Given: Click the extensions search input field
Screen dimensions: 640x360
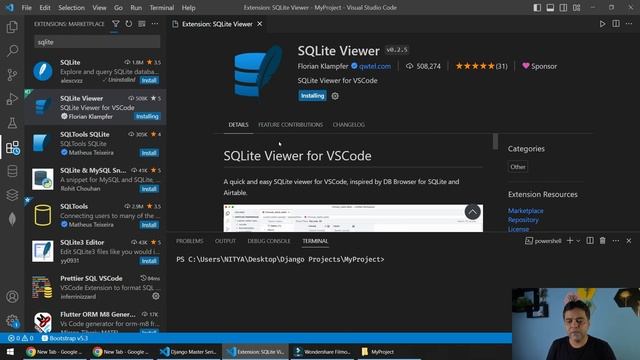Looking at the screenshot, I should coord(97,42).
